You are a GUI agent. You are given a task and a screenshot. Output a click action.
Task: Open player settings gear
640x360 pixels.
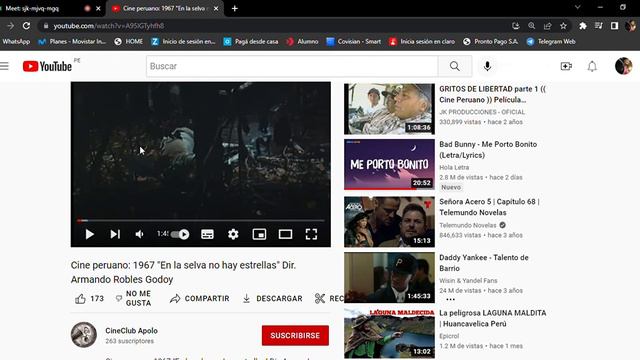[x=233, y=234]
